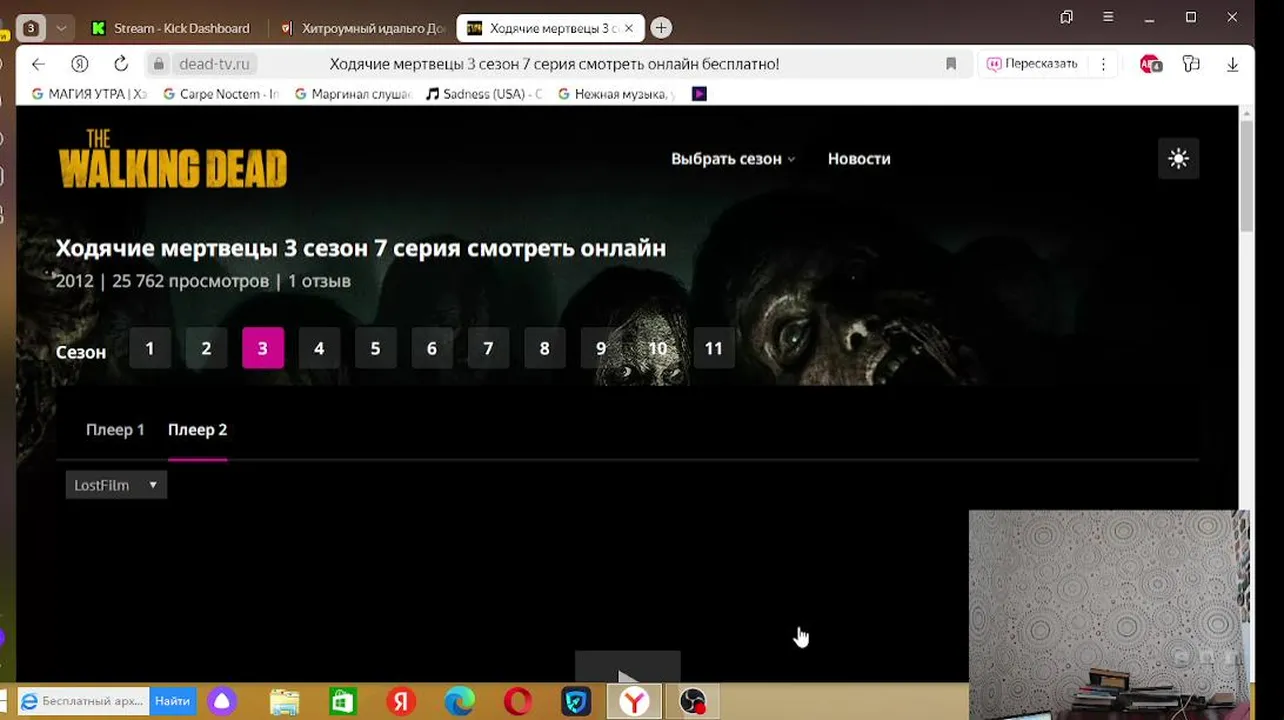Switch to Хитроумный идальго tab
The width and height of the screenshot is (1284, 720).
pos(363,28)
